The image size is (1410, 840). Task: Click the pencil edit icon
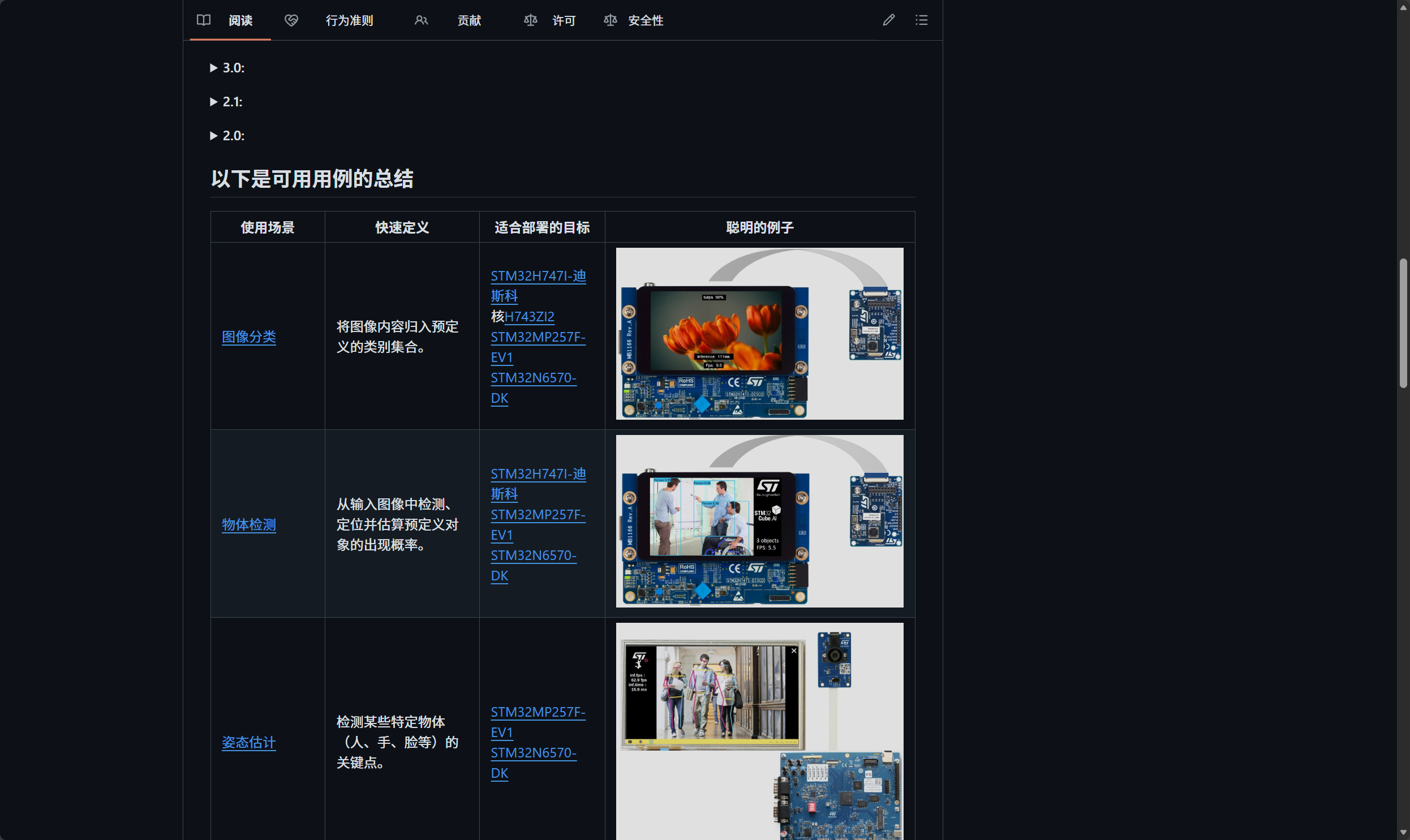point(889,20)
